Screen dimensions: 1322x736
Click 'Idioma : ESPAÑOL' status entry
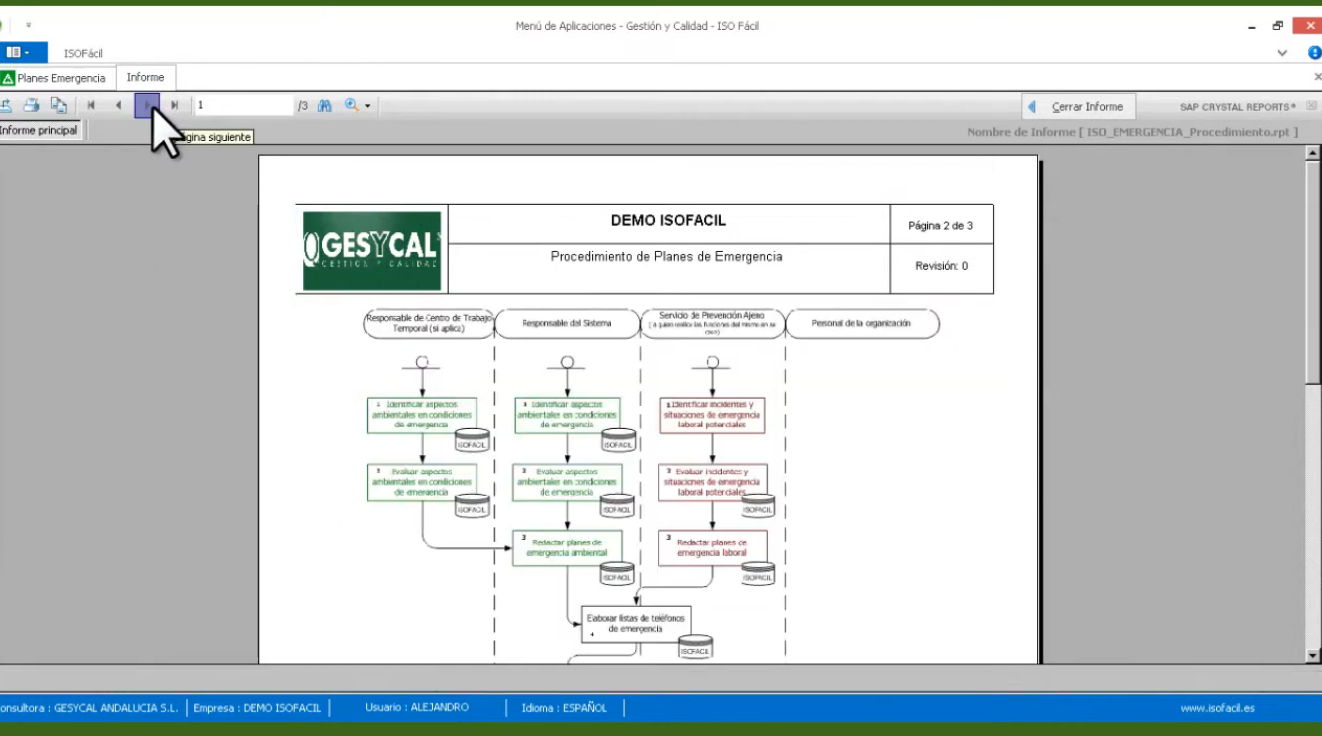[x=564, y=708]
